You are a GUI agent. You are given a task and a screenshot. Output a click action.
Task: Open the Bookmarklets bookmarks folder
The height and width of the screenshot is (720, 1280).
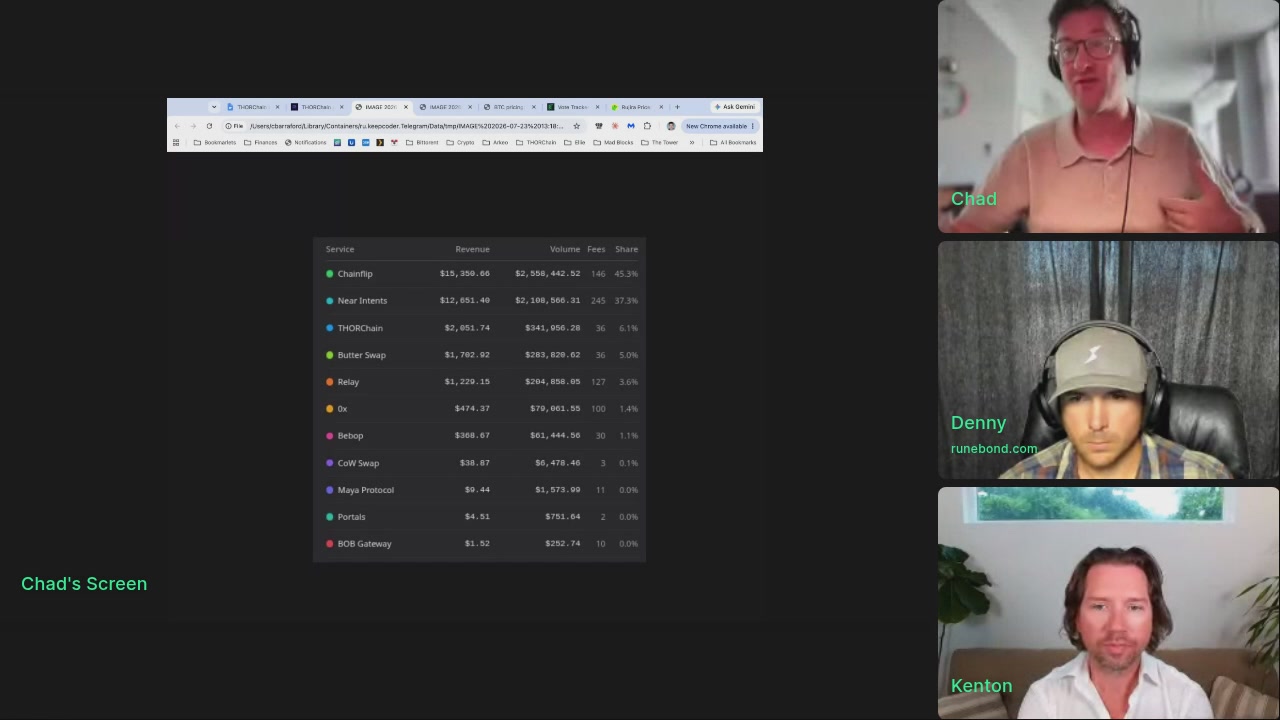[215, 143]
